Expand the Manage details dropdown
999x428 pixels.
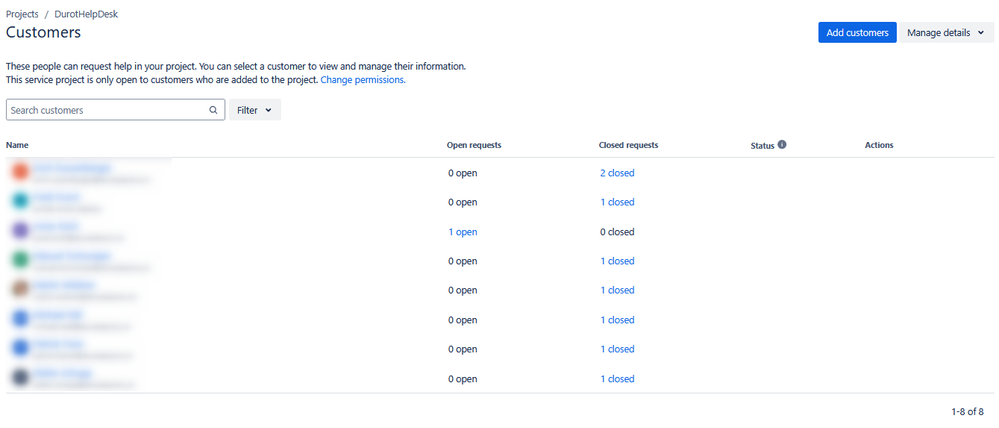(x=946, y=32)
